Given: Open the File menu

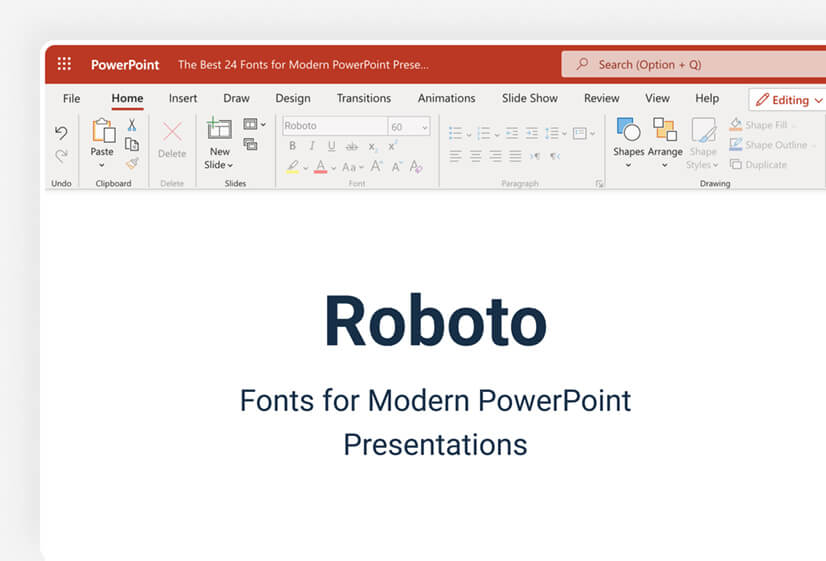Looking at the screenshot, I should (72, 99).
